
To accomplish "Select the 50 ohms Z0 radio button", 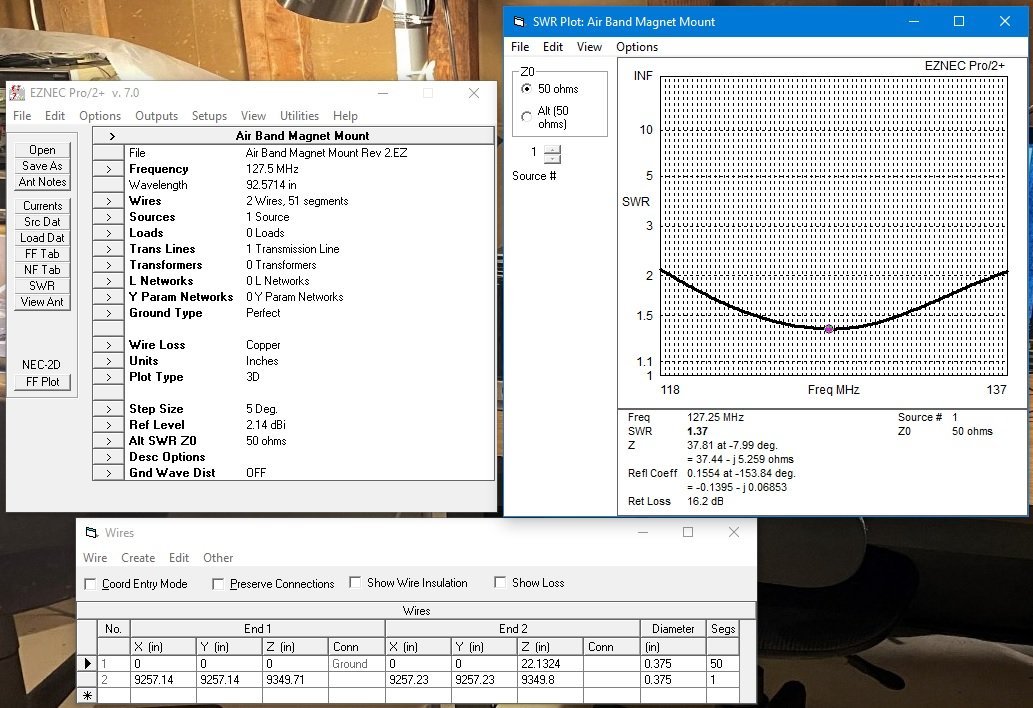I will (527, 89).
